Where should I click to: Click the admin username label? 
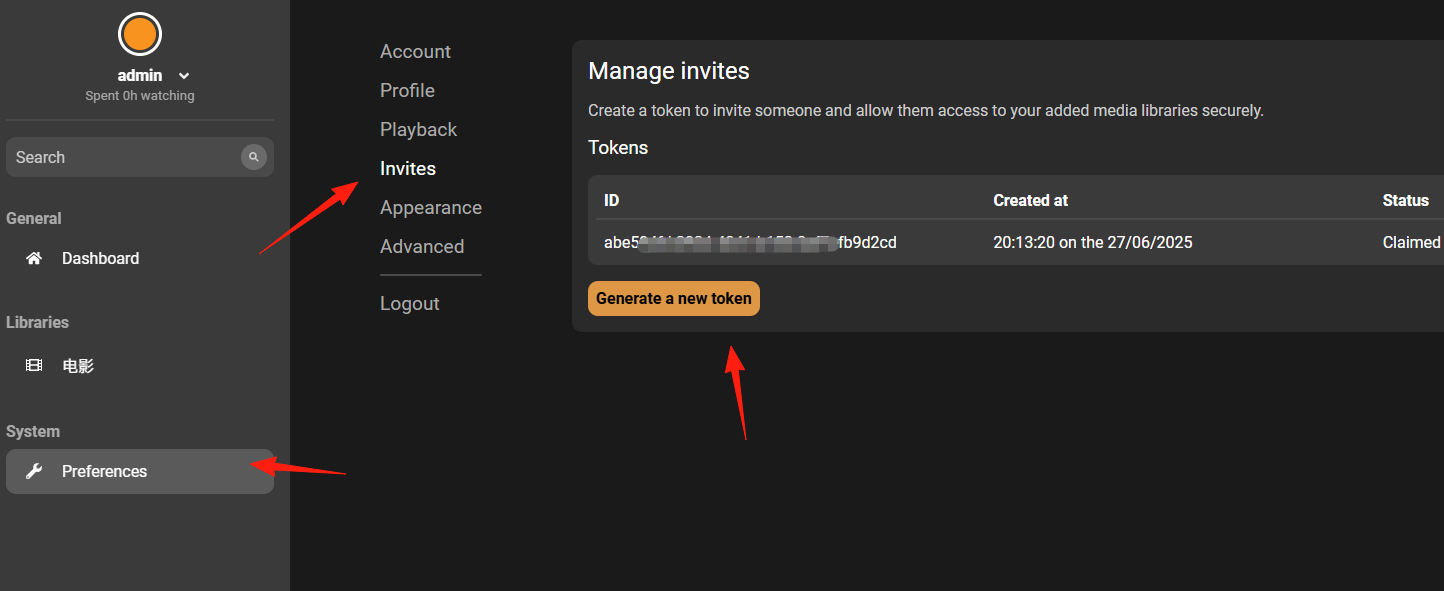coord(140,76)
